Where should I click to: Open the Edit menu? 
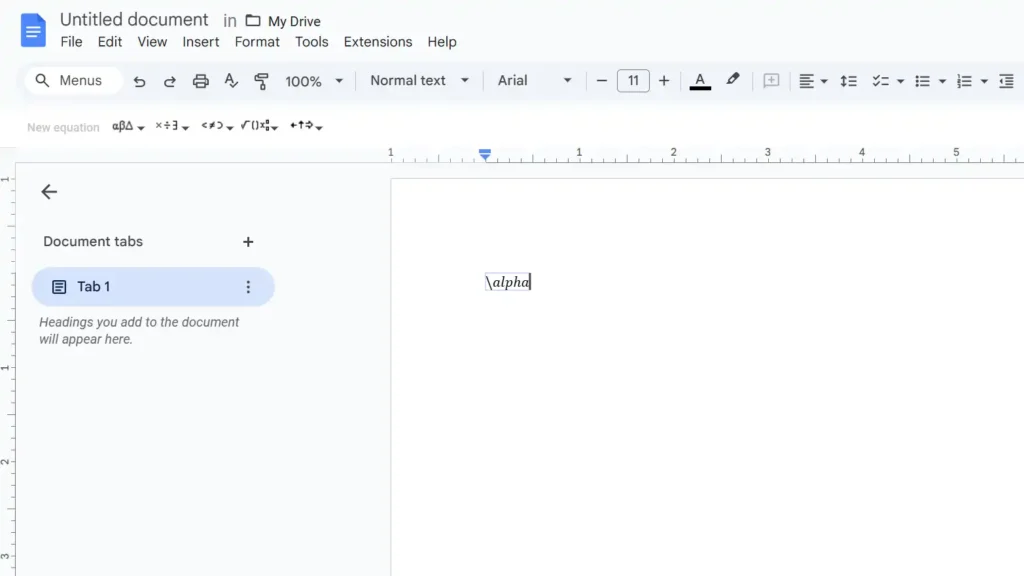click(110, 42)
